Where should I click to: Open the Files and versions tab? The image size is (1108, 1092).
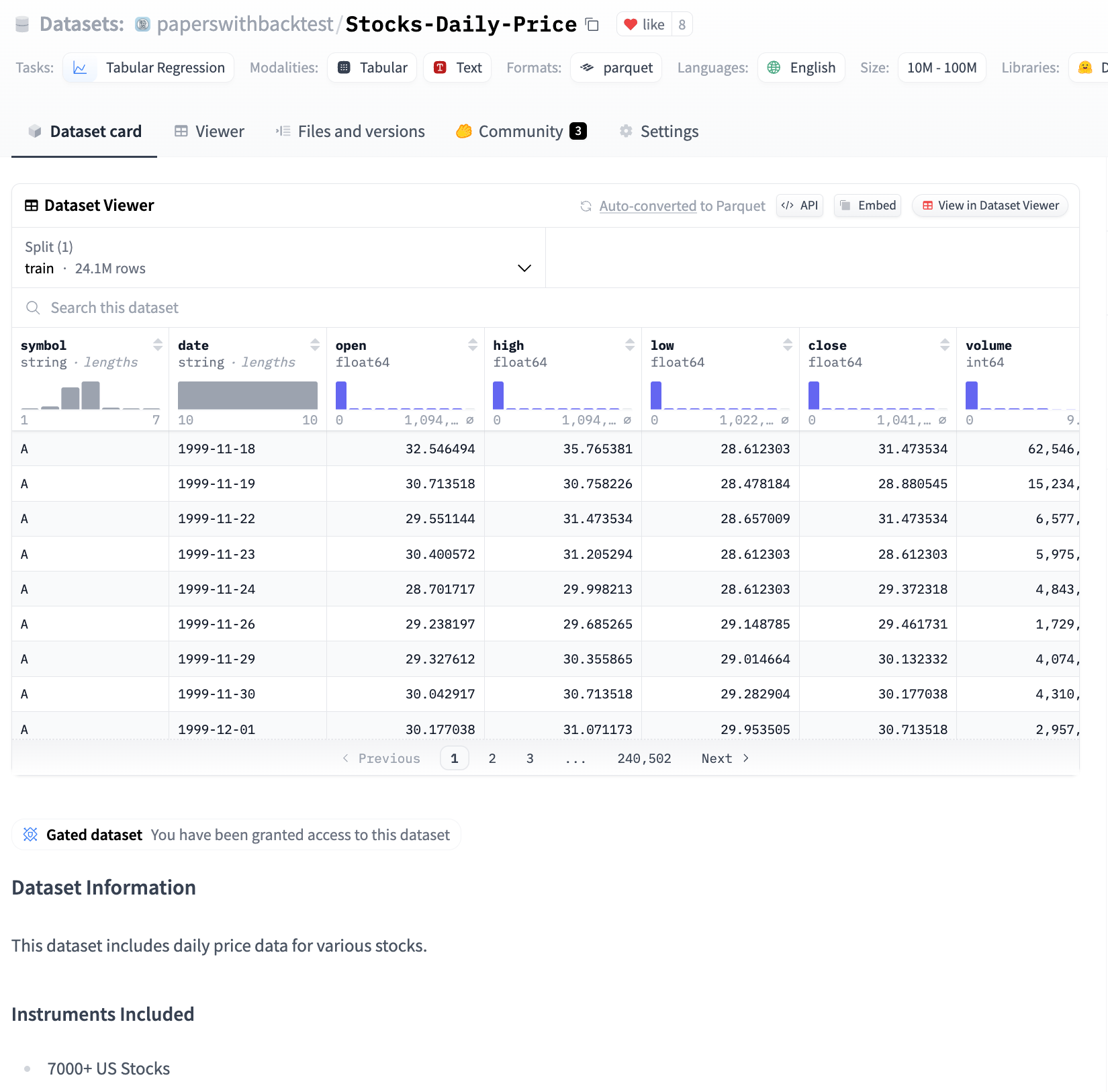tap(350, 131)
